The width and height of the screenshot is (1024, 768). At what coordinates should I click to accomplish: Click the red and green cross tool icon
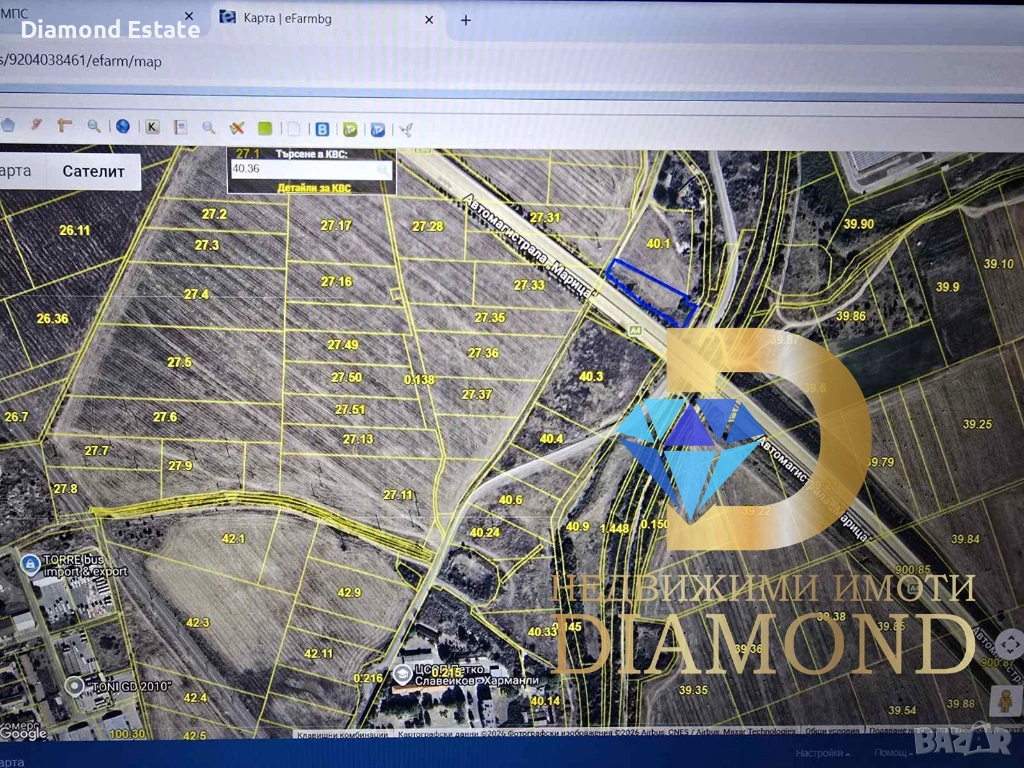(237, 128)
